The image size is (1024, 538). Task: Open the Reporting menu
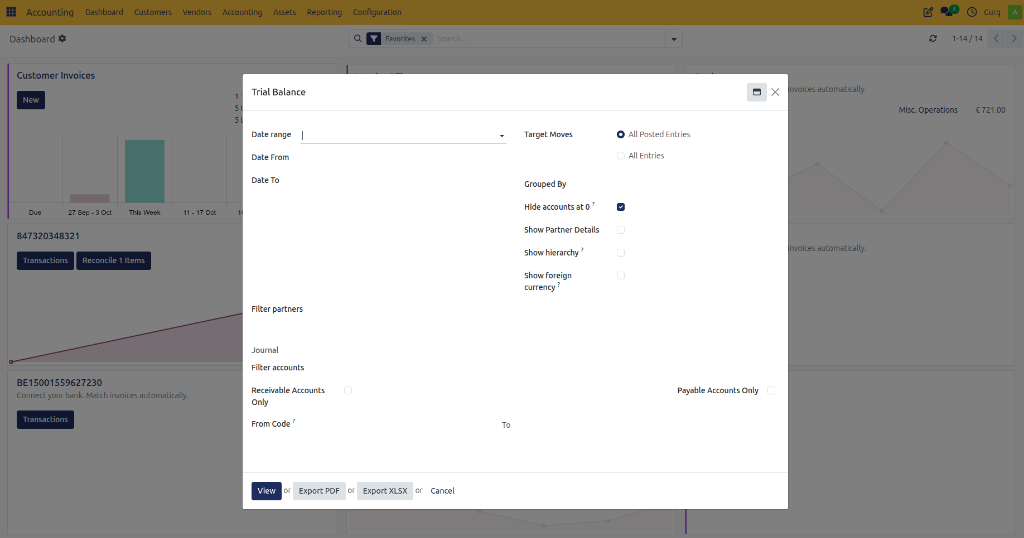(324, 12)
